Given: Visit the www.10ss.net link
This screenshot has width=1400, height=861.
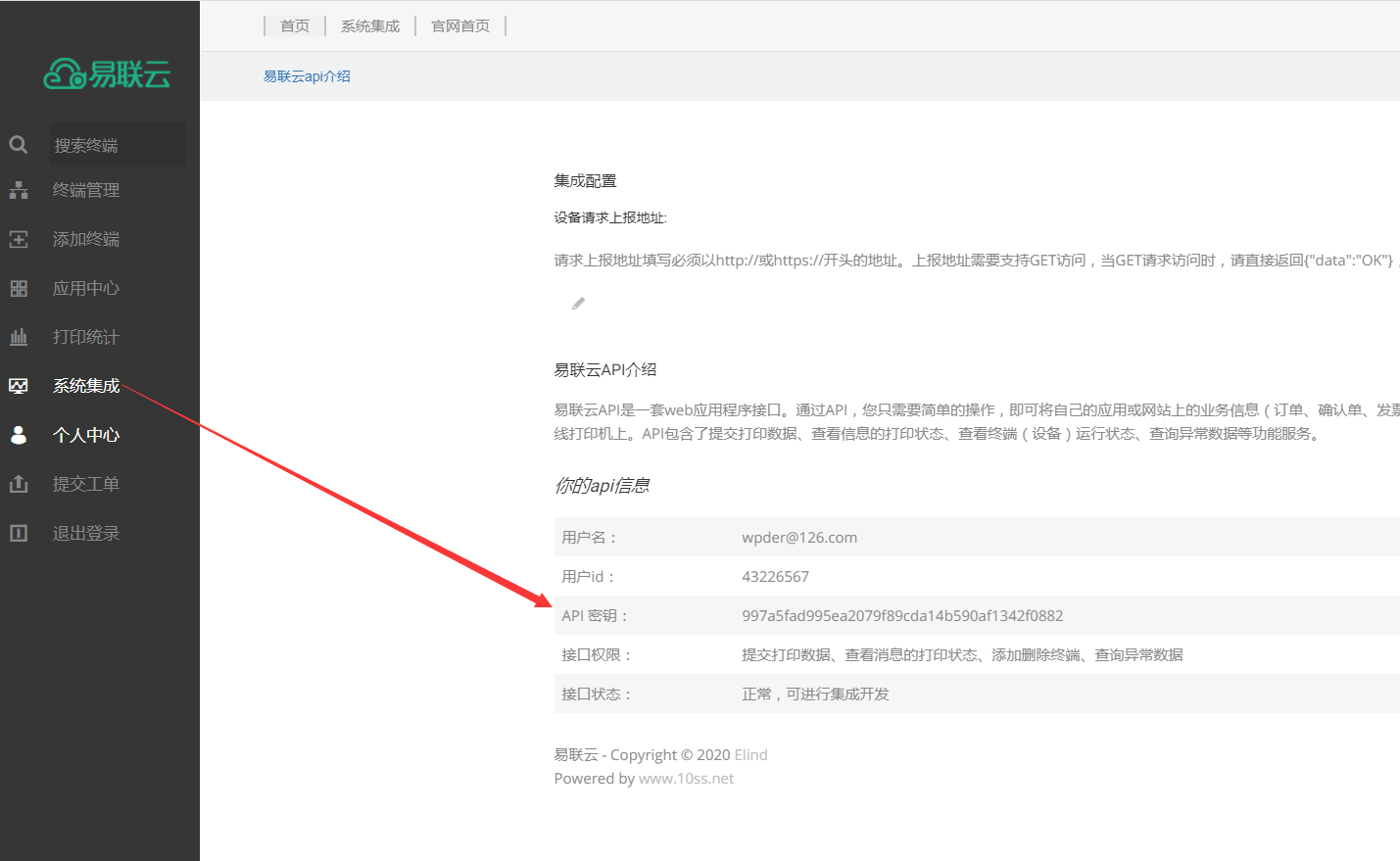Looking at the screenshot, I should (x=687, y=779).
